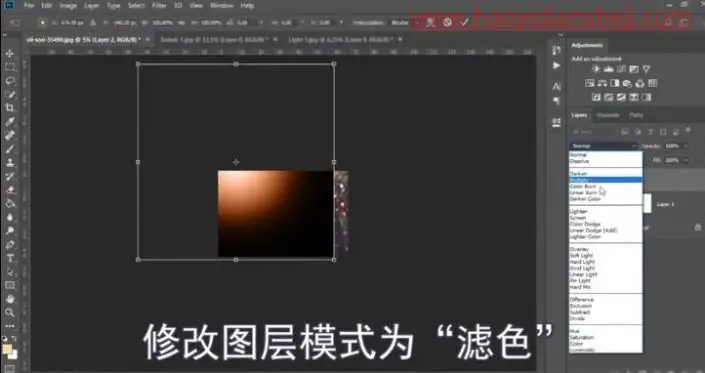Select the Clone Stamp tool
This screenshot has height=373, width=705.
point(9,163)
